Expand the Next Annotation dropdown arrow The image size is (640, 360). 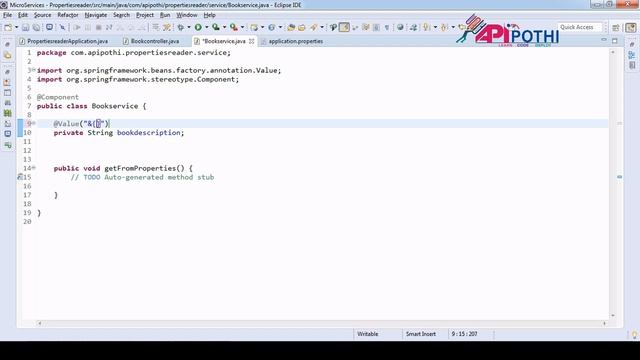435,27
